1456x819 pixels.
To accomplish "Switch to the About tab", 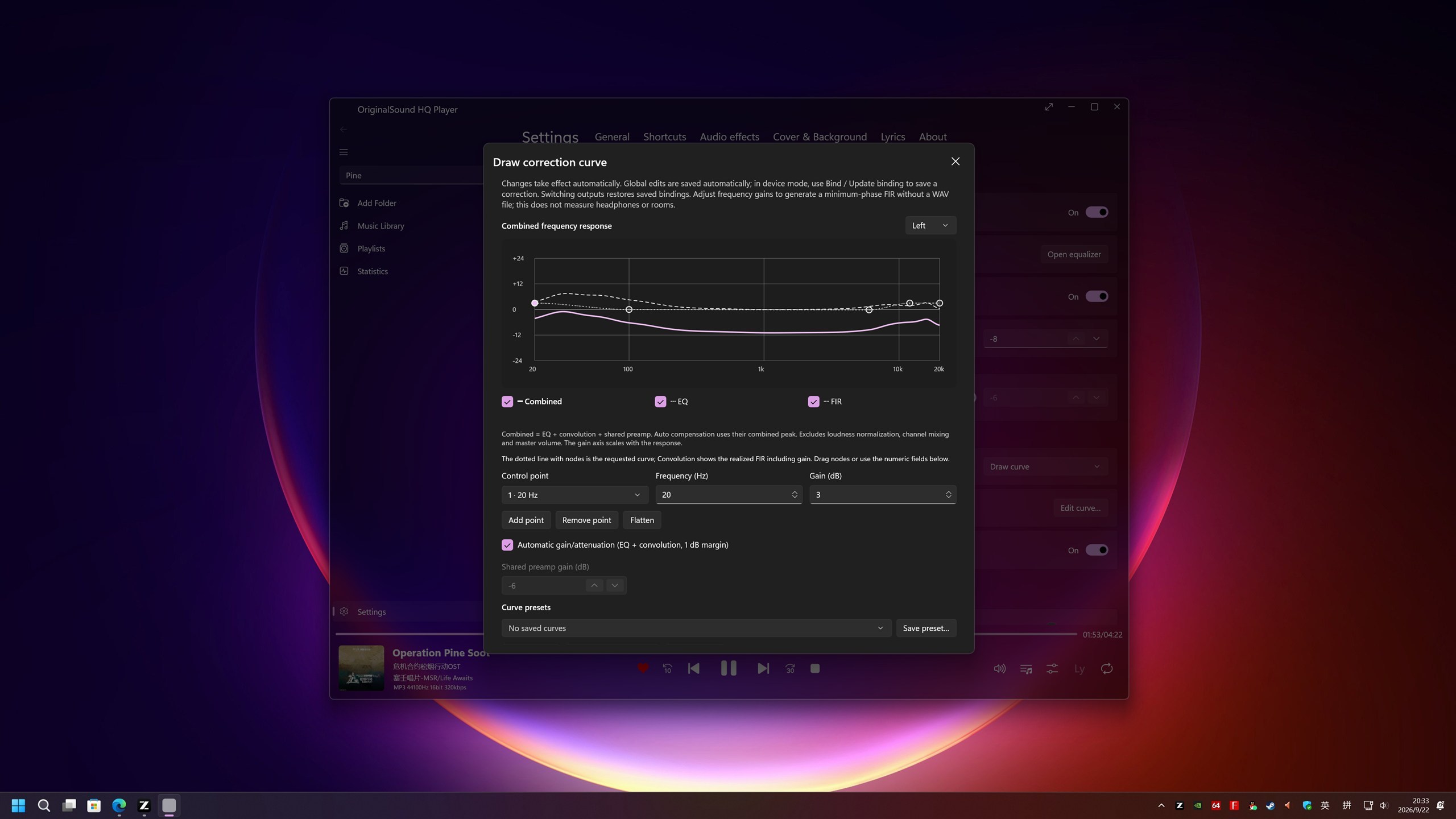I will 933,136.
